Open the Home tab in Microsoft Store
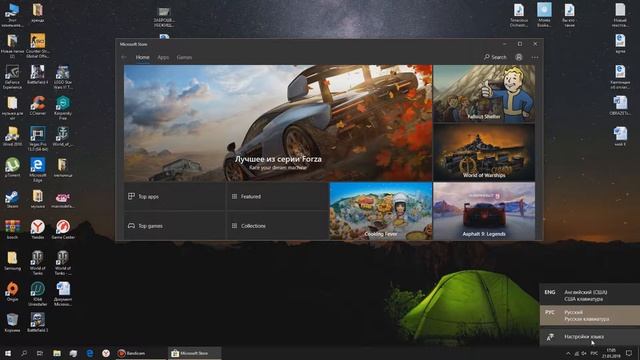Image resolution: width=640 pixels, height=360 pixels. 142,57
